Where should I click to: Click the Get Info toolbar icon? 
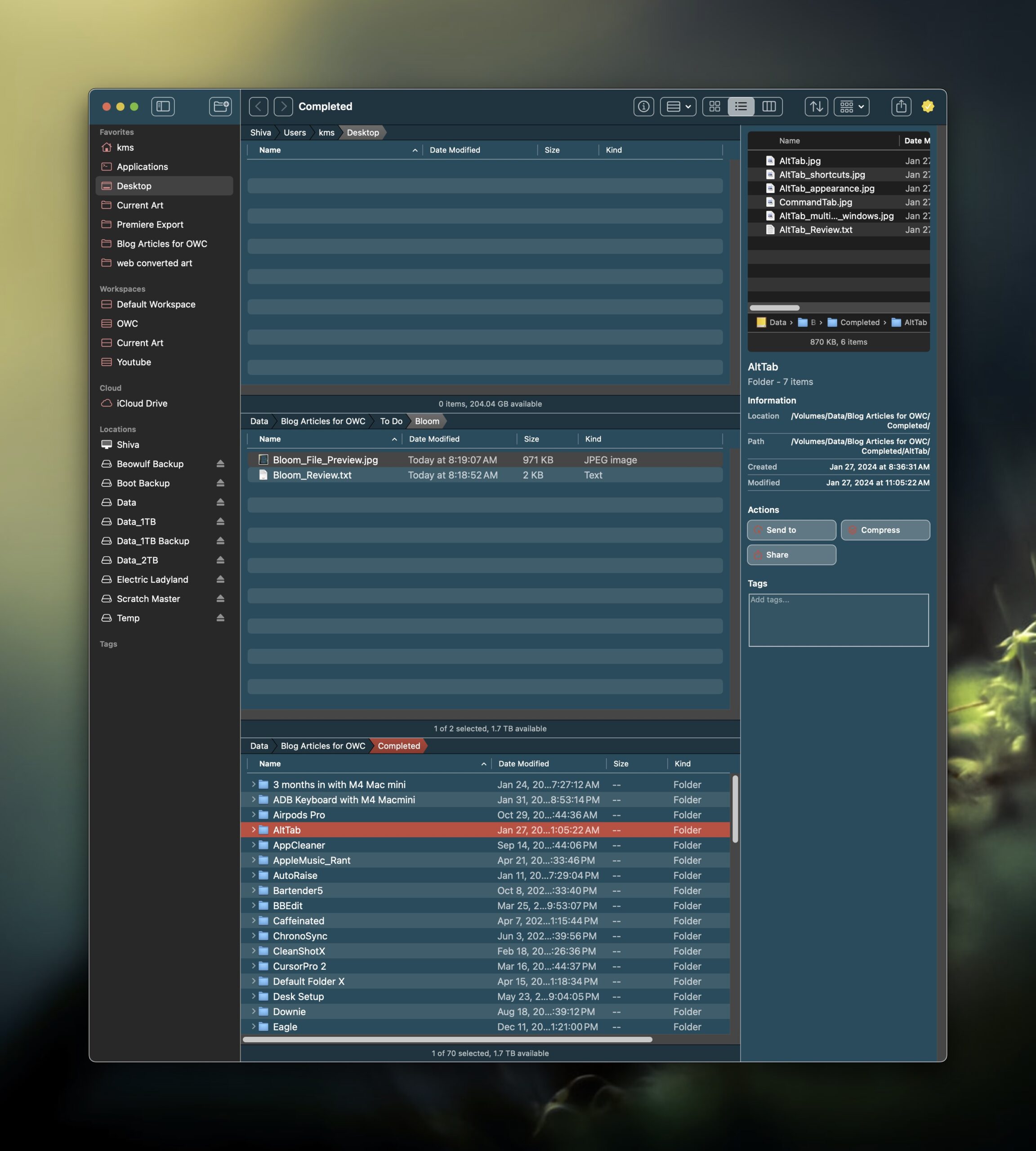(x=643, y=107)
